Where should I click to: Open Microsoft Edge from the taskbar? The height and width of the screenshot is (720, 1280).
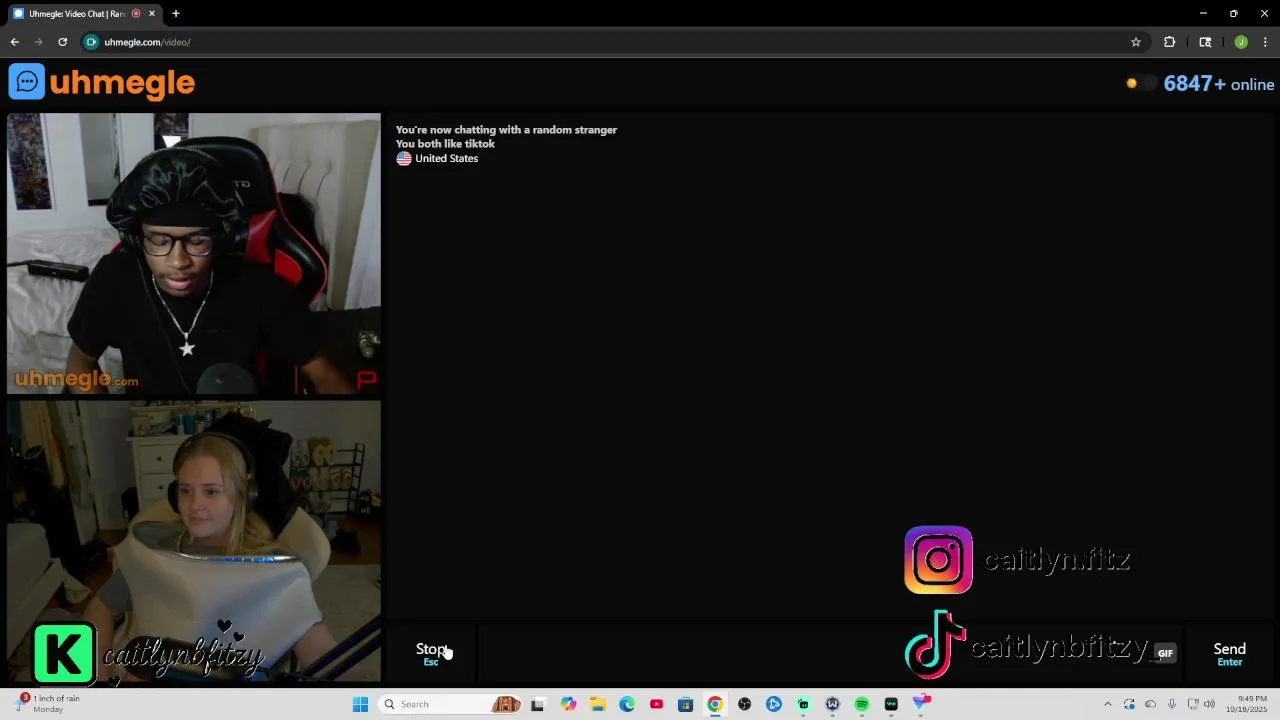tap(627, 704)
